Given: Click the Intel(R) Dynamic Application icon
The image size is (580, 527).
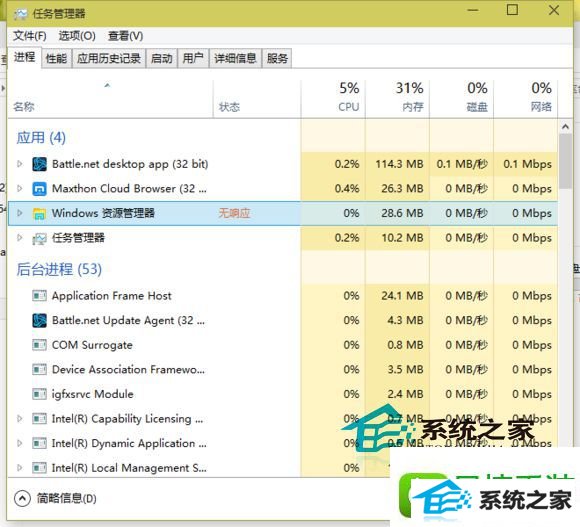Looking at the screenshot, I should [39, 443].
